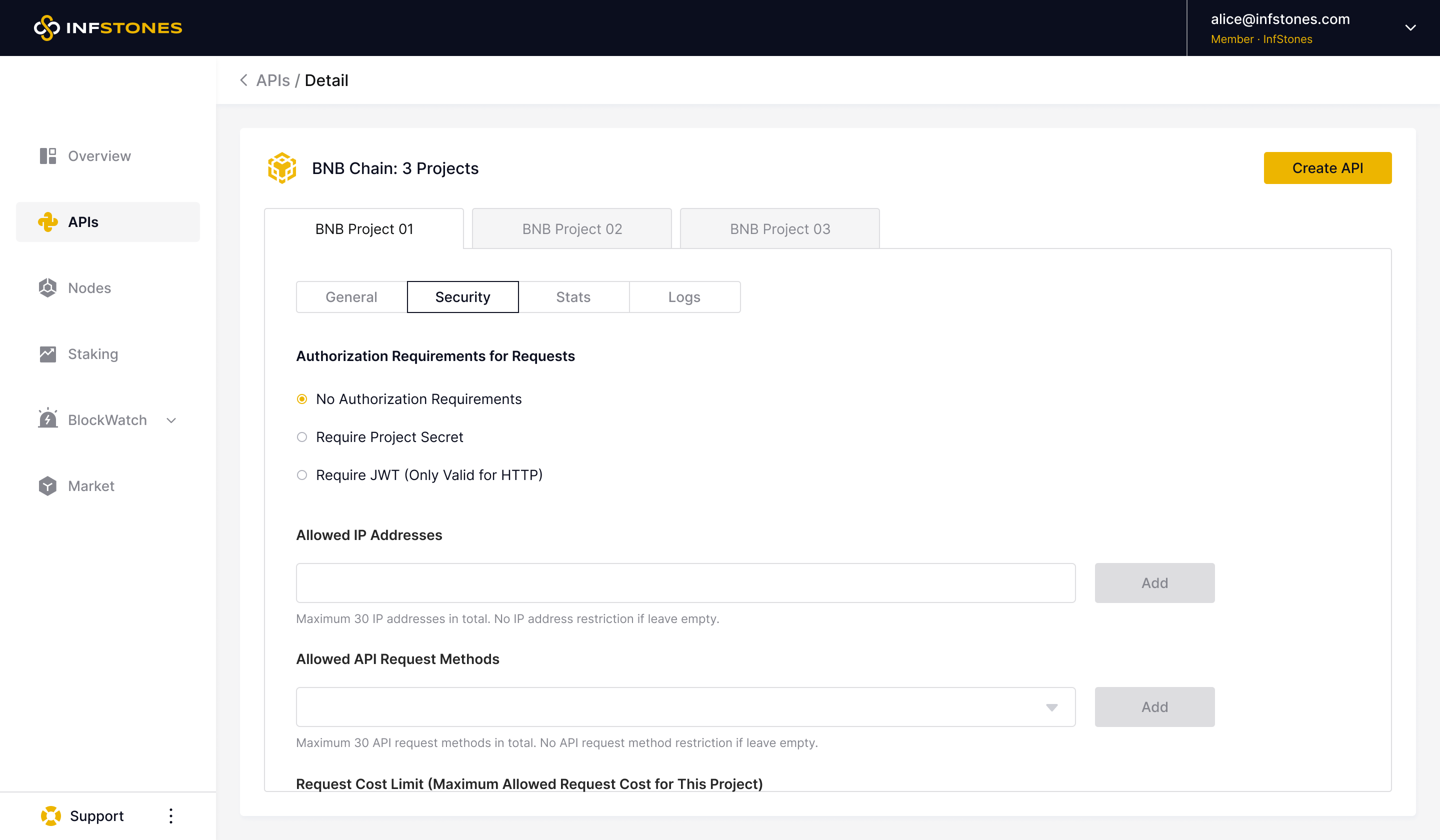
Task: Click the BNB Chain: 3 Projects heading
Action: point(395,168)
